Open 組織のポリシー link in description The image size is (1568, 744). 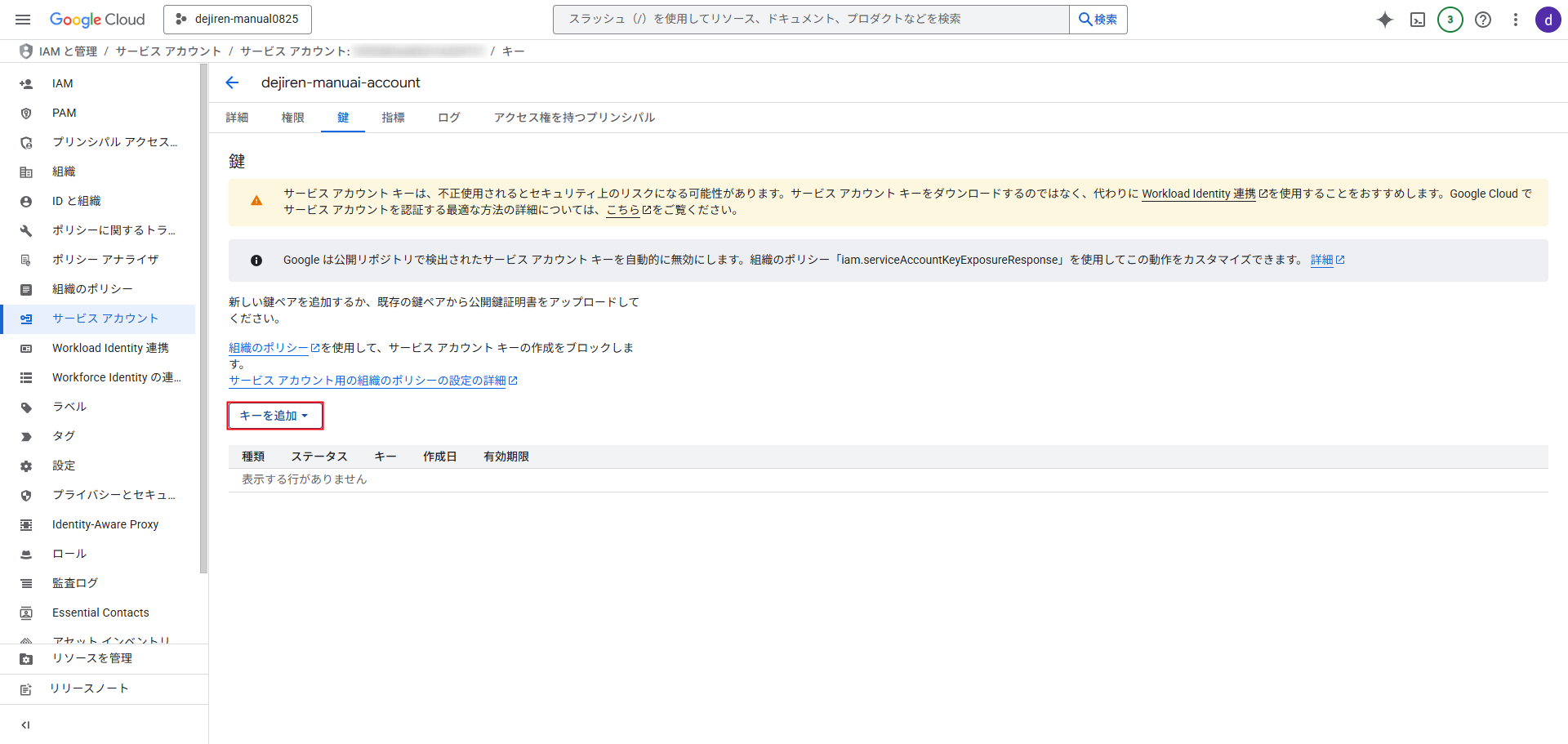[x=269, y=348]
